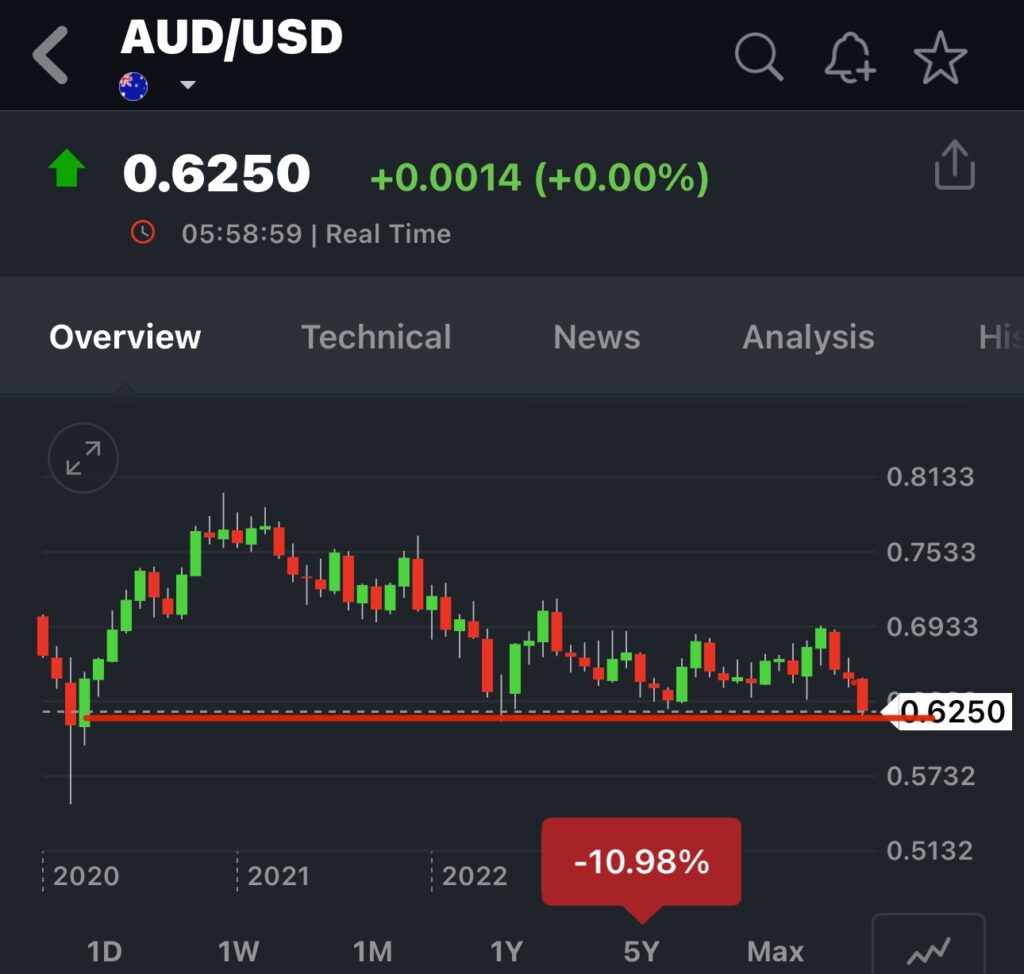1024x974 pixels.
Task: Open the search magnifier icon
Action: click(759, 56)
